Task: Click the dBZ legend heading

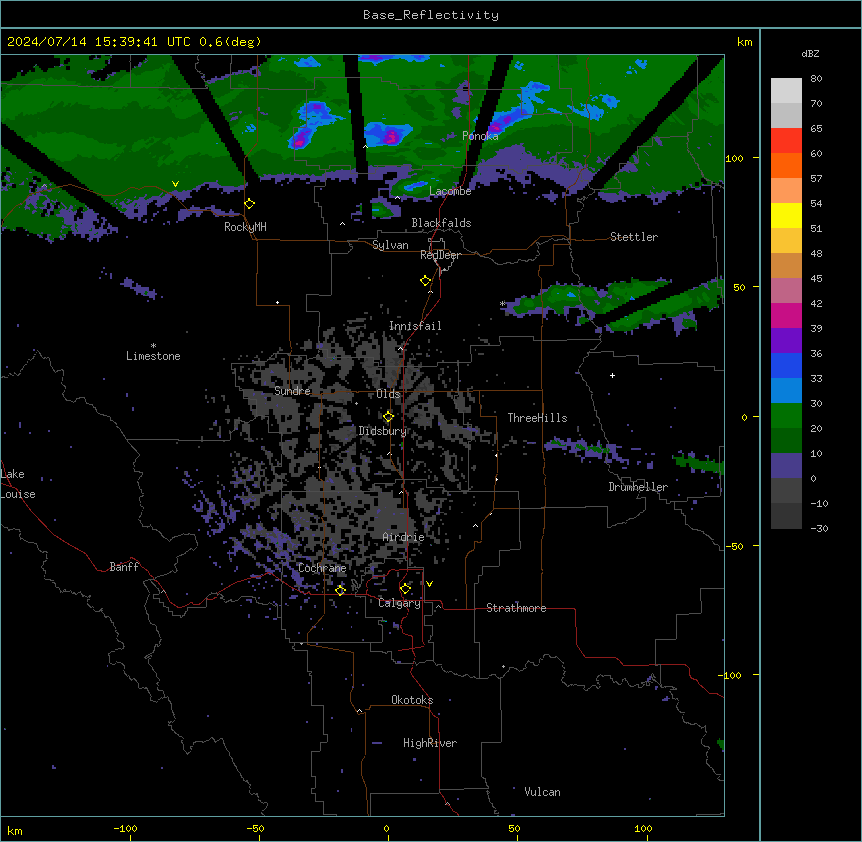Action: pyautogui.click(x=810, y=53)
